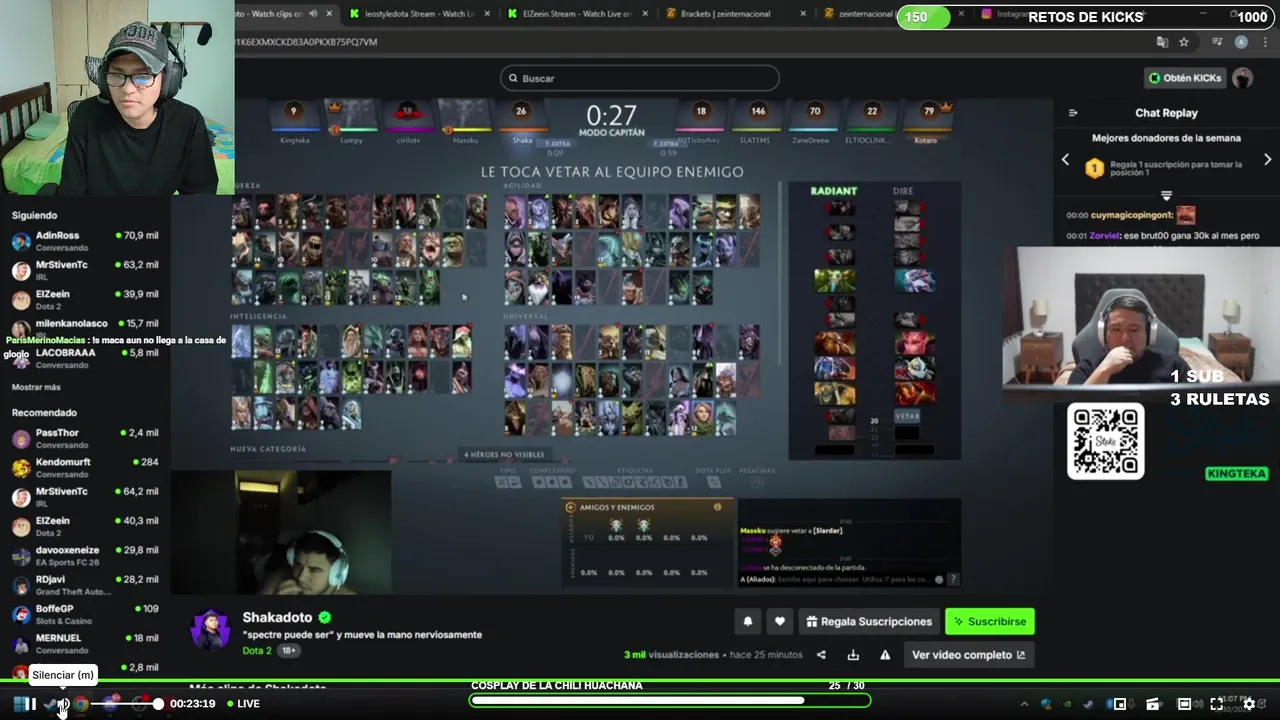The width and height of the screenshot is (1280, 720).
Task: Click the Zorviel chat username
Action: tap(1107, 236)
